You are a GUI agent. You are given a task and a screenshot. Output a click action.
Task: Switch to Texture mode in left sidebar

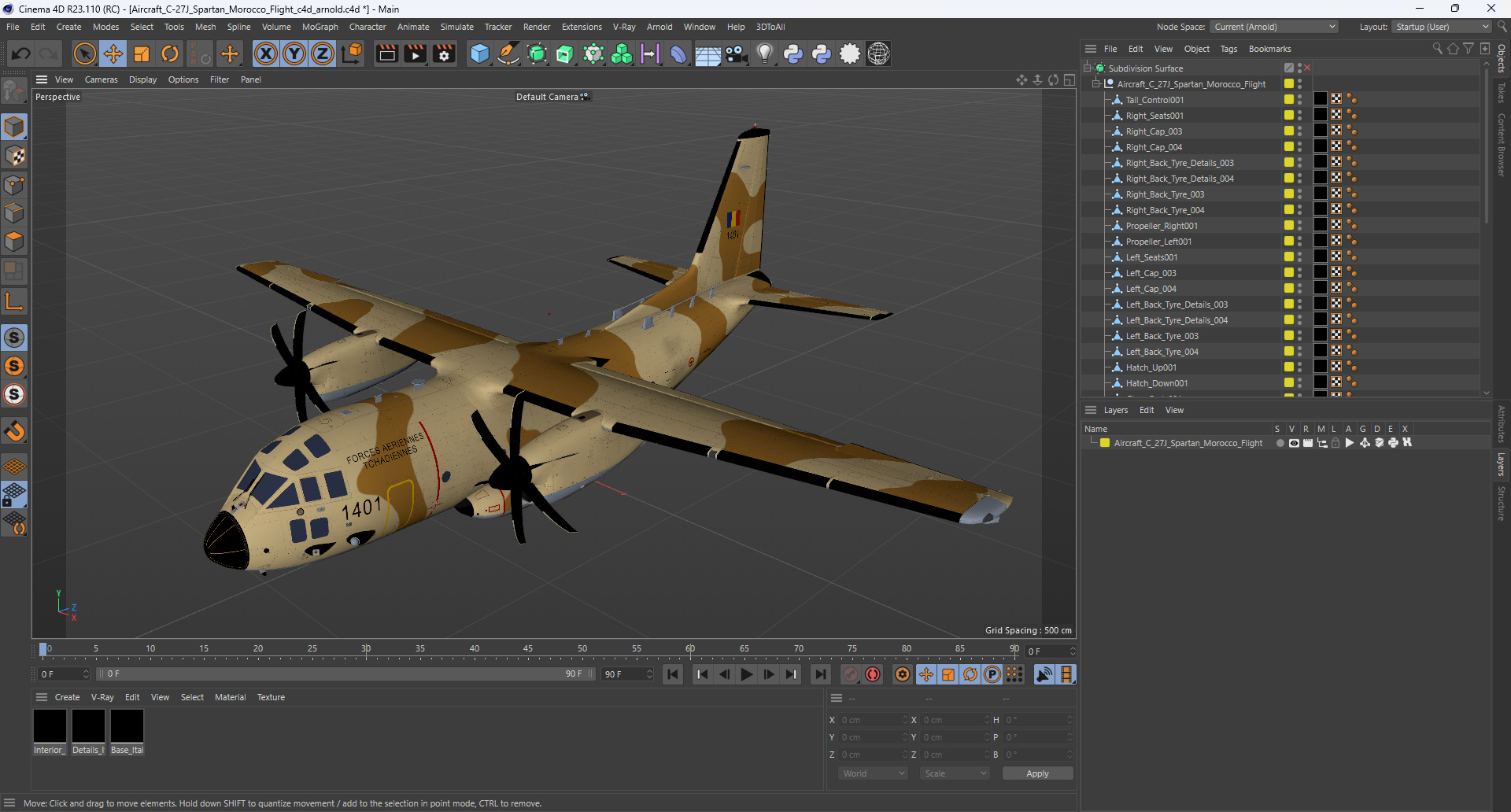[x=14, y=156]
